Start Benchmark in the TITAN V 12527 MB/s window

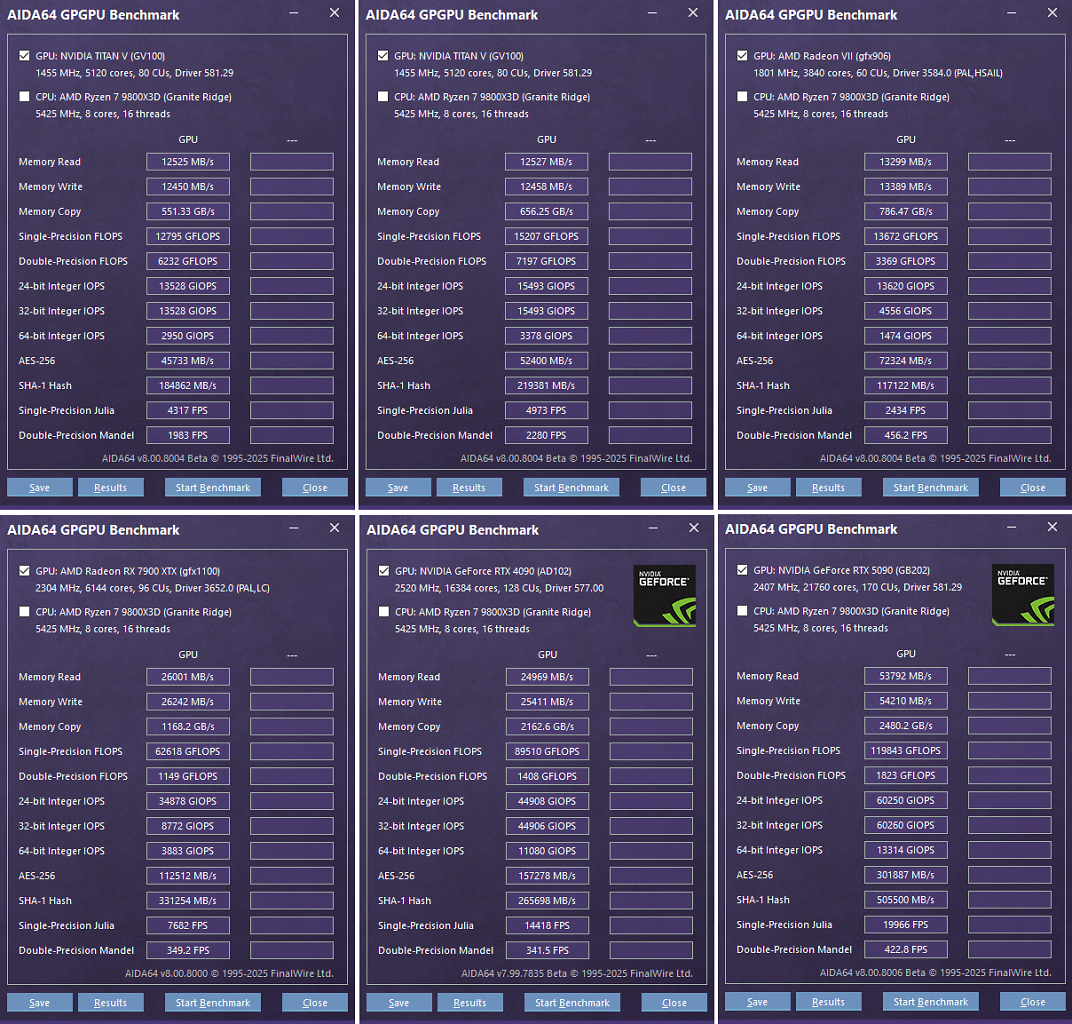(x=572, y=487)
